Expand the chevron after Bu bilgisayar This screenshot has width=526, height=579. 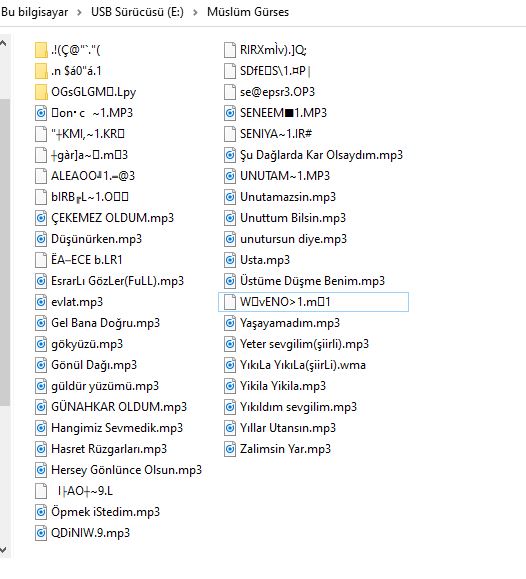tap(79, 12)
